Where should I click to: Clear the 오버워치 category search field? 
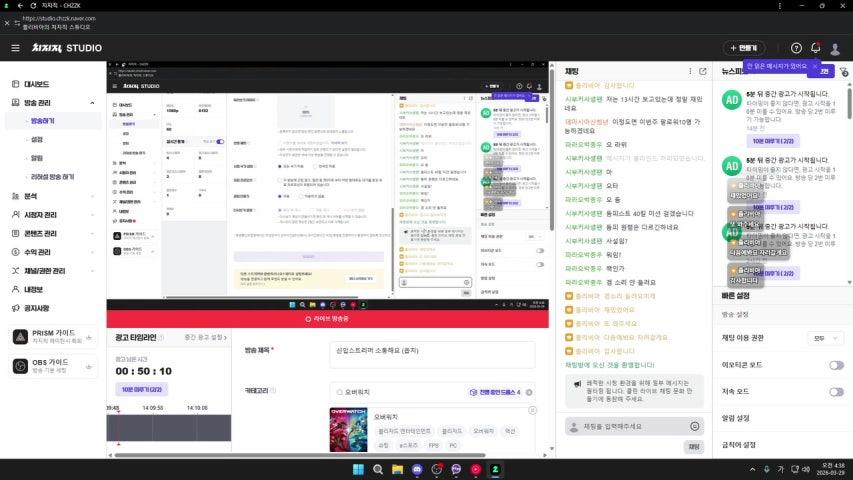point(529,392)
